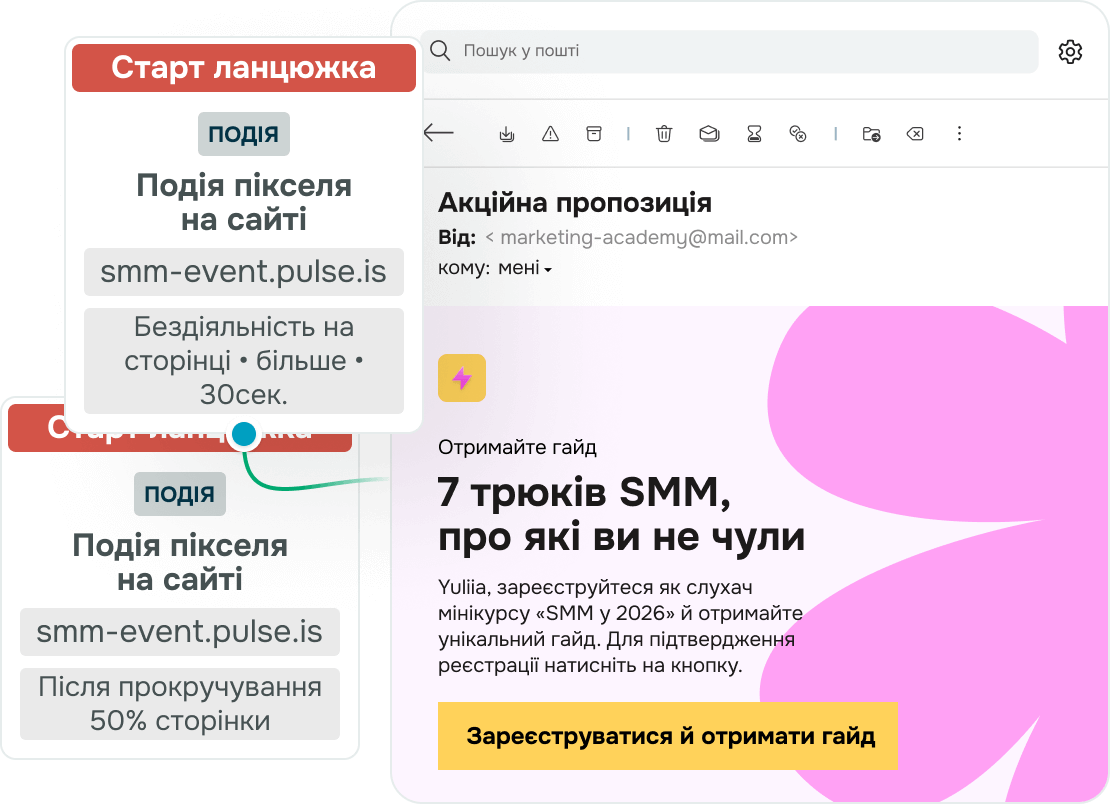Report the email as spam

[550, 133]
